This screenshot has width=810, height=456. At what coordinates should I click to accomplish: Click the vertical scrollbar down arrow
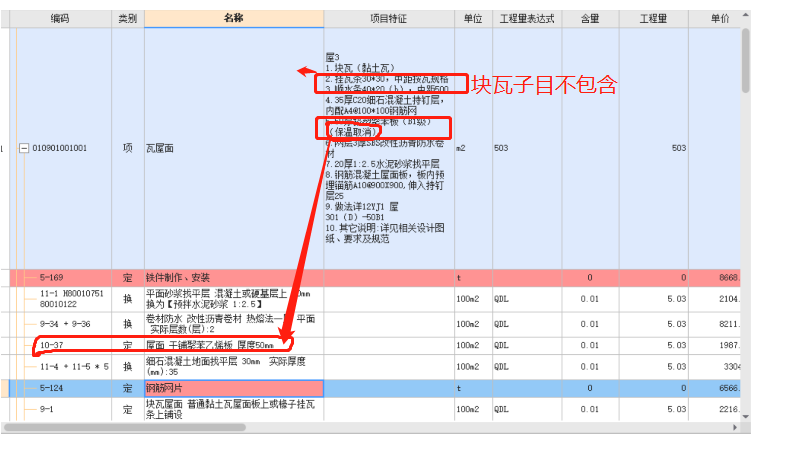(745, 417)
